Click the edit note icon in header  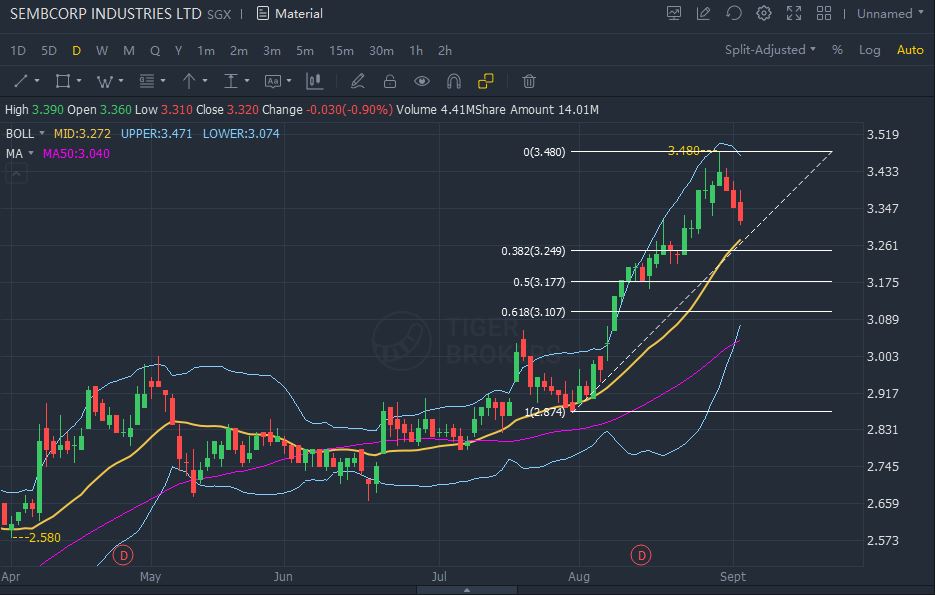point(704,13)
